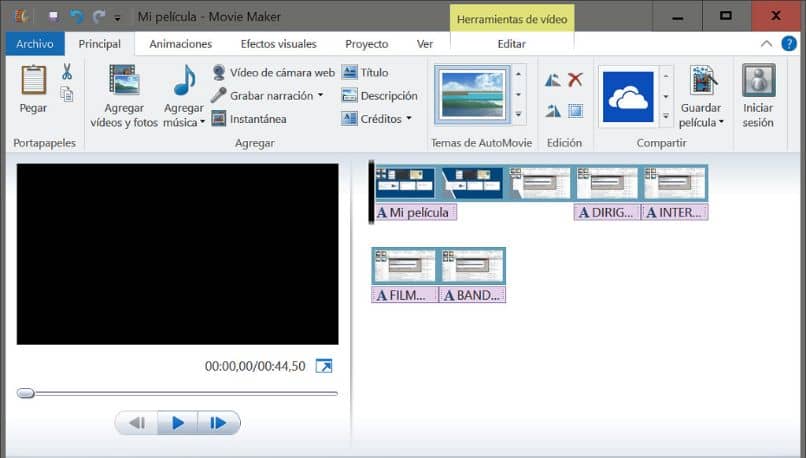Open the quick access toolbar customize arrow
The image size is (806, 458).
117,19
